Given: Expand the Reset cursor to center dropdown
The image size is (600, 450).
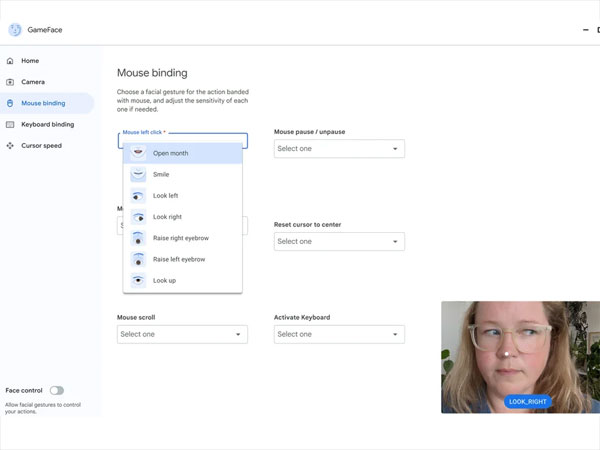Looking at the screenshot, I should [339, 241].
